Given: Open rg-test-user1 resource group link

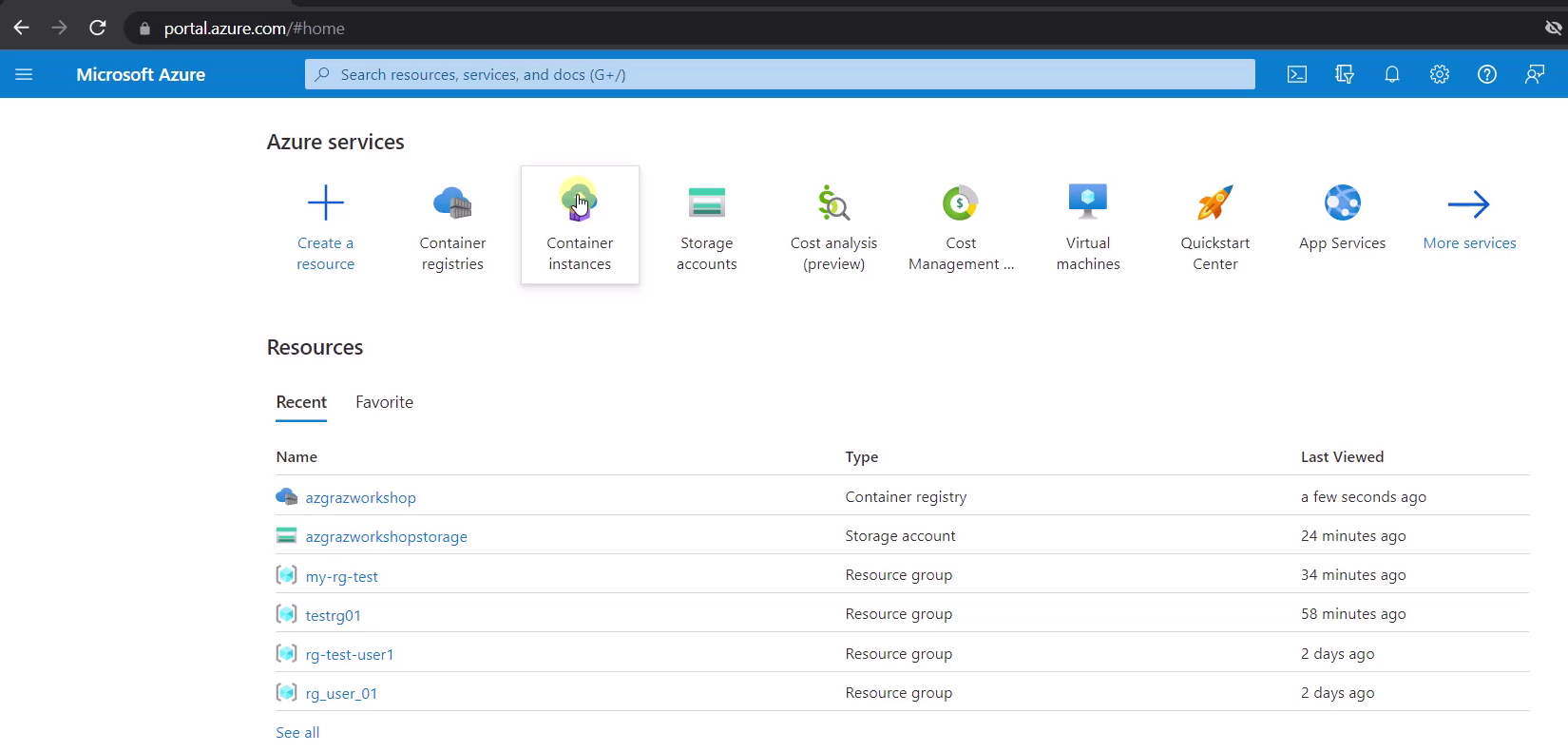Looking at the screenshot, I should tap(349, 654).
